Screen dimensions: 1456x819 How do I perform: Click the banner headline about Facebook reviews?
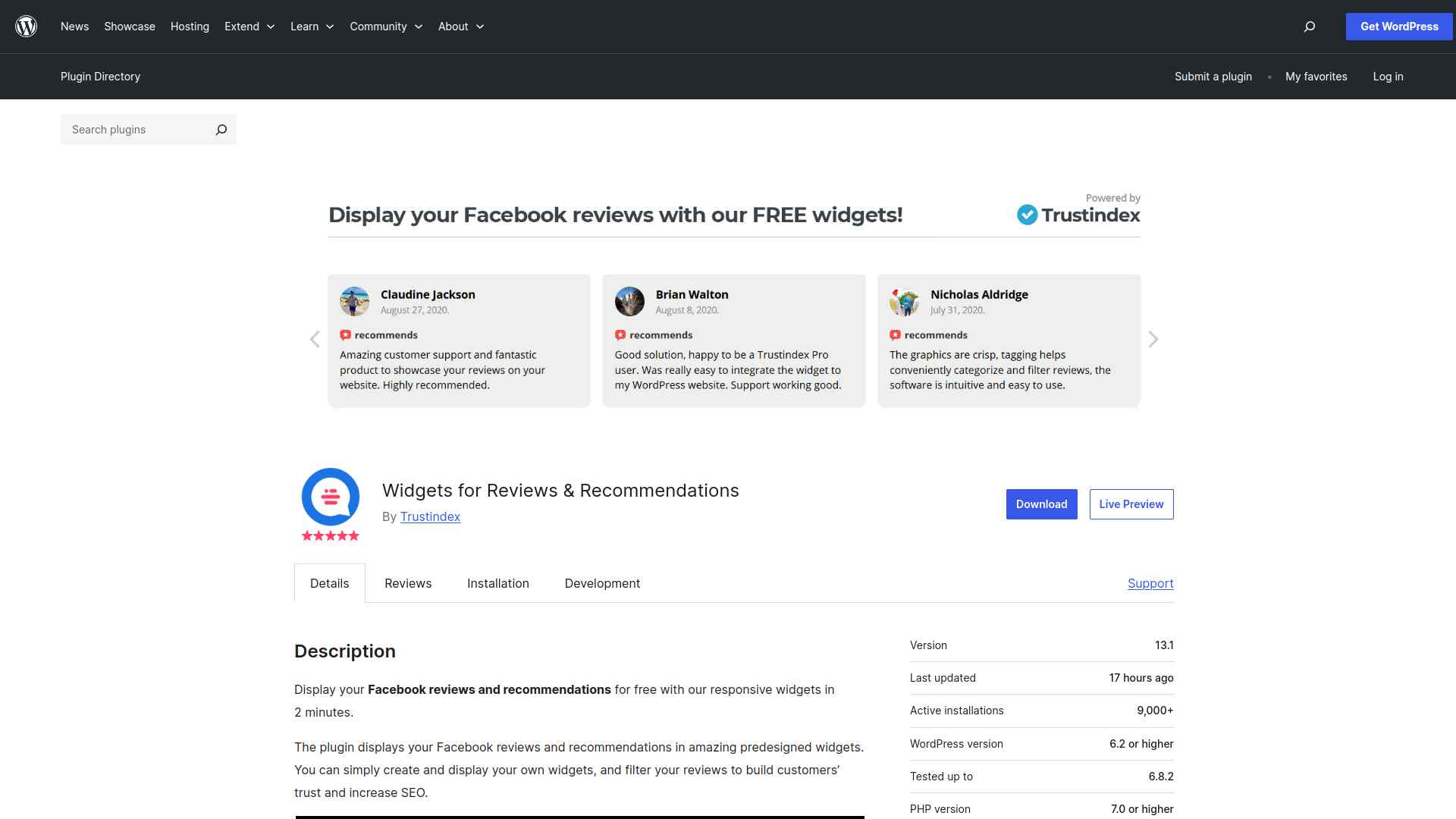tap(615, 215)
